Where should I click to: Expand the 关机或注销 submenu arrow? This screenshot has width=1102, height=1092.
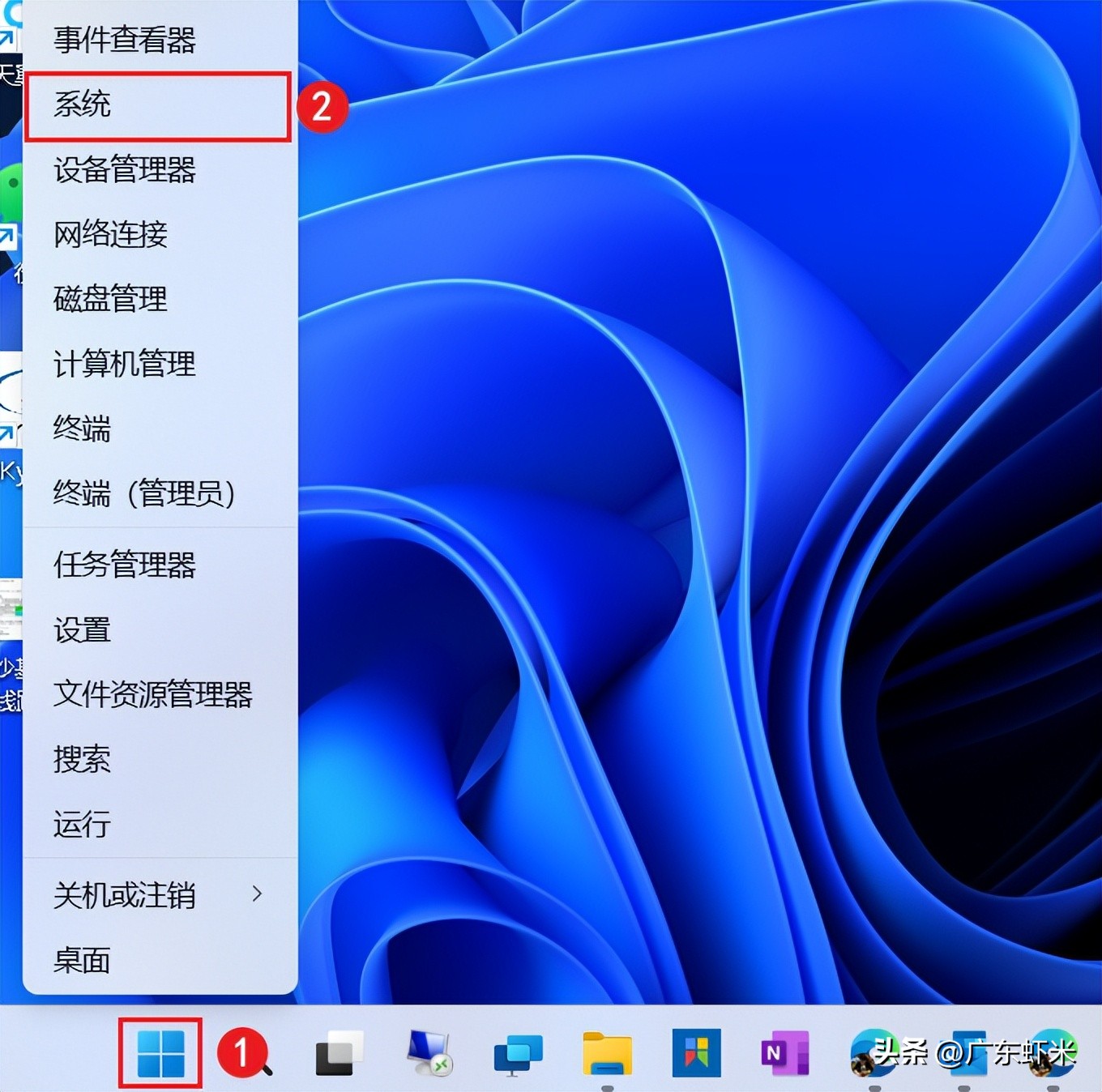(x=258, y=894)
